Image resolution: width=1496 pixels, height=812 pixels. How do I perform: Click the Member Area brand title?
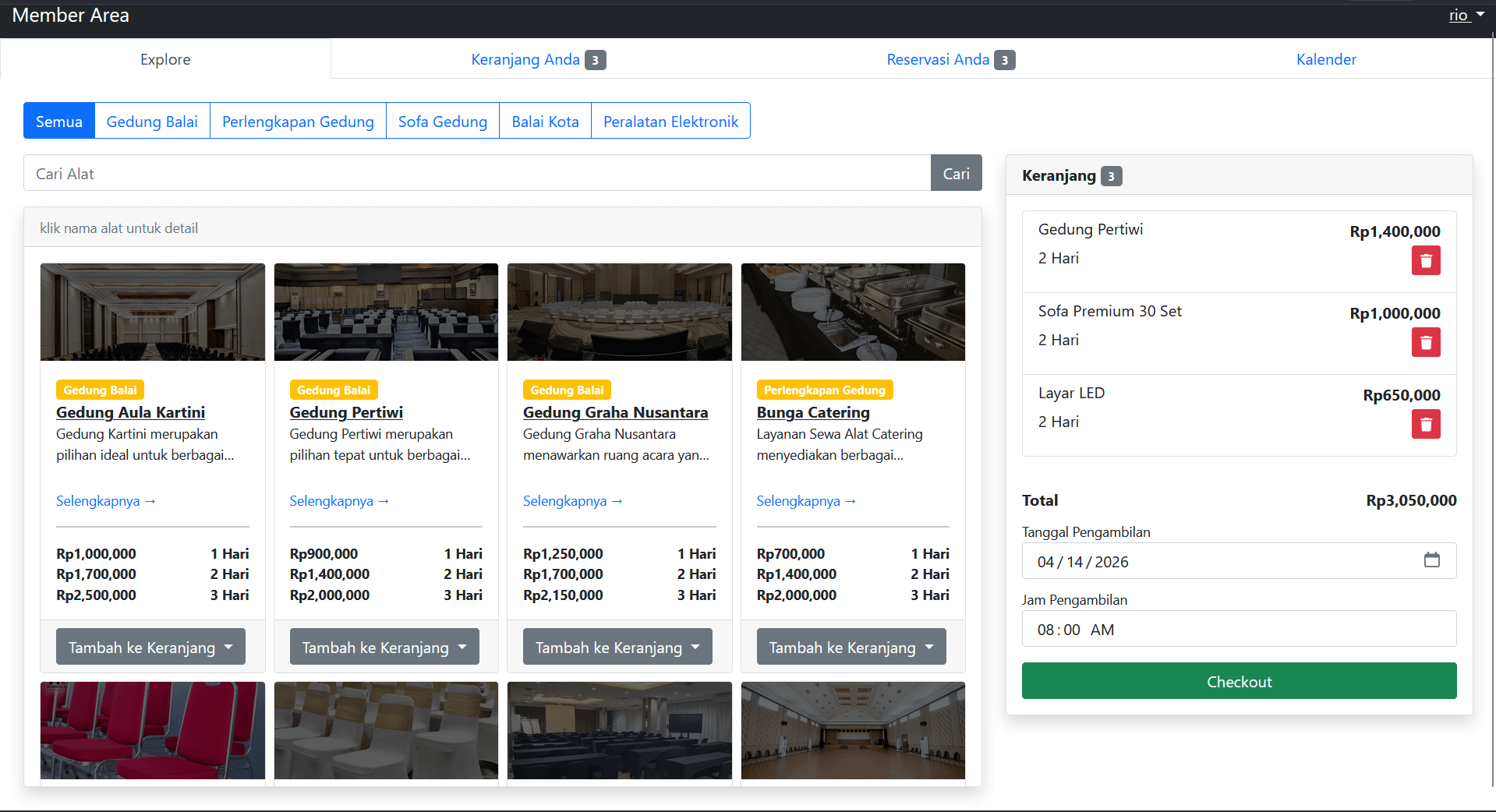point(71,15)
